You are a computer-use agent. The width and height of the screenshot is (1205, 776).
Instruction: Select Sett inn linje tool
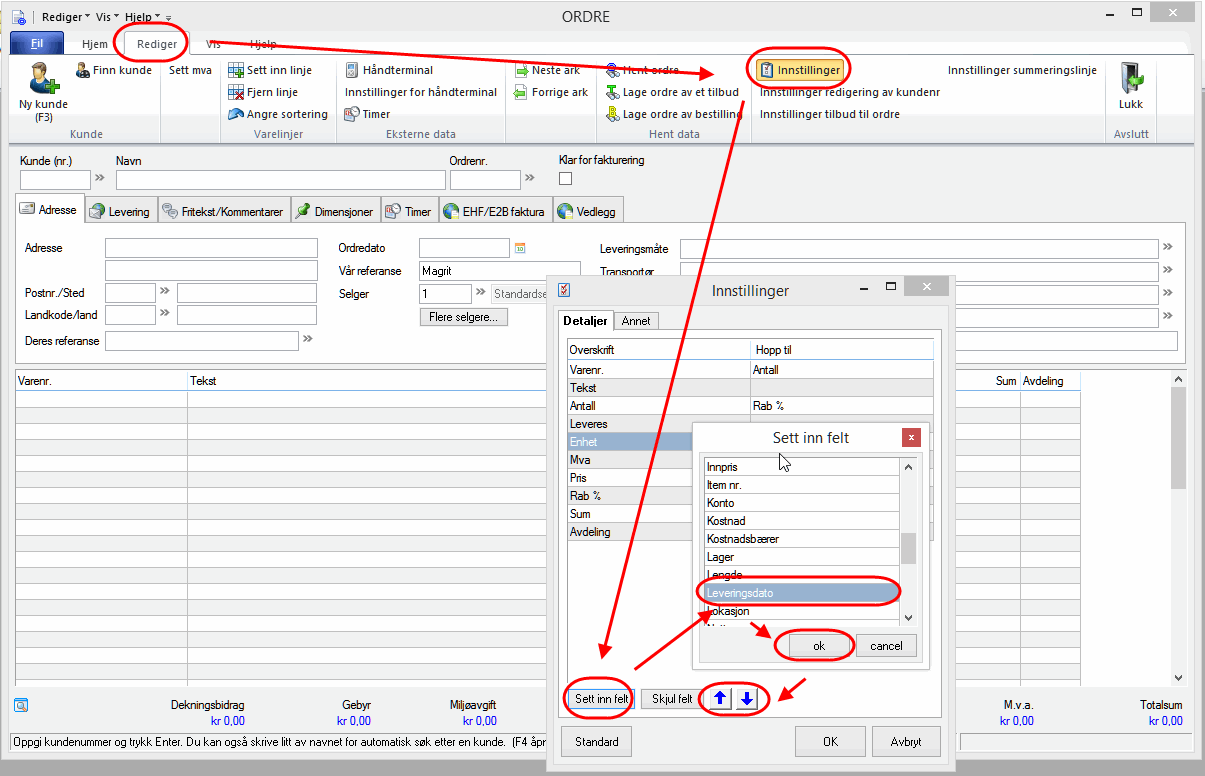(x=270, y=70)
